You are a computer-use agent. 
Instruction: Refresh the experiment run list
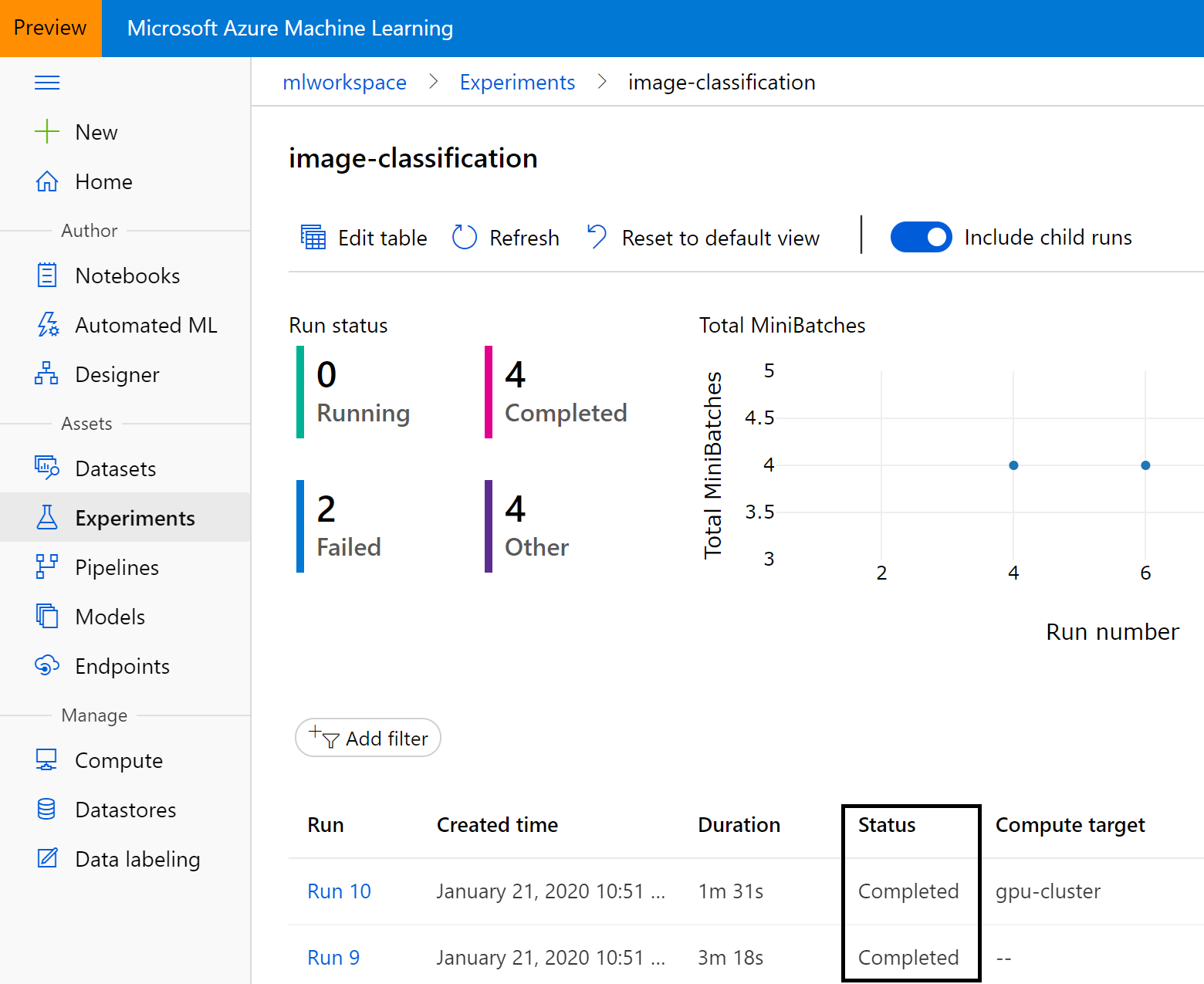tap(505, 237)
